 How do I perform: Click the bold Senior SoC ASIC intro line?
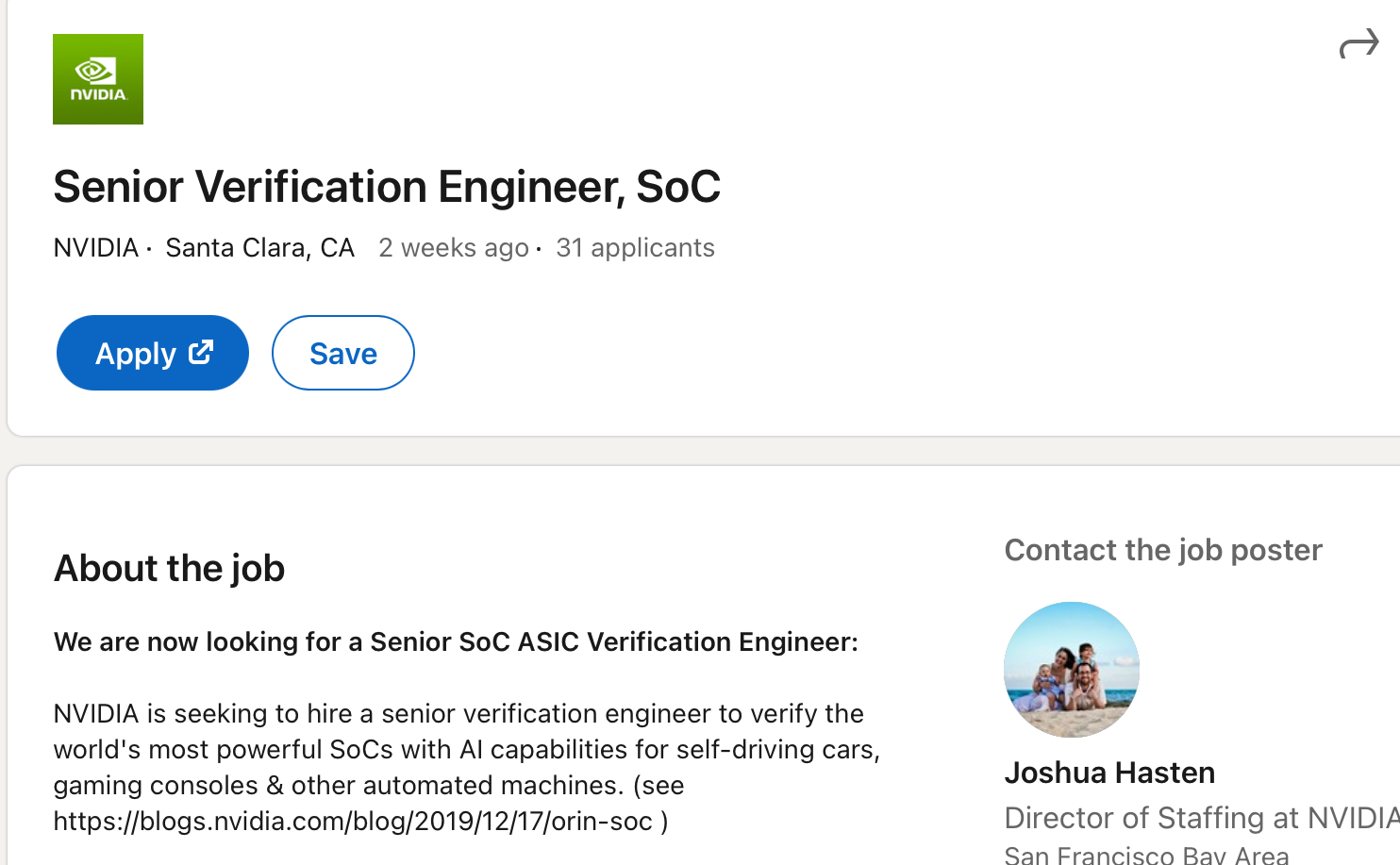(456, 642)
